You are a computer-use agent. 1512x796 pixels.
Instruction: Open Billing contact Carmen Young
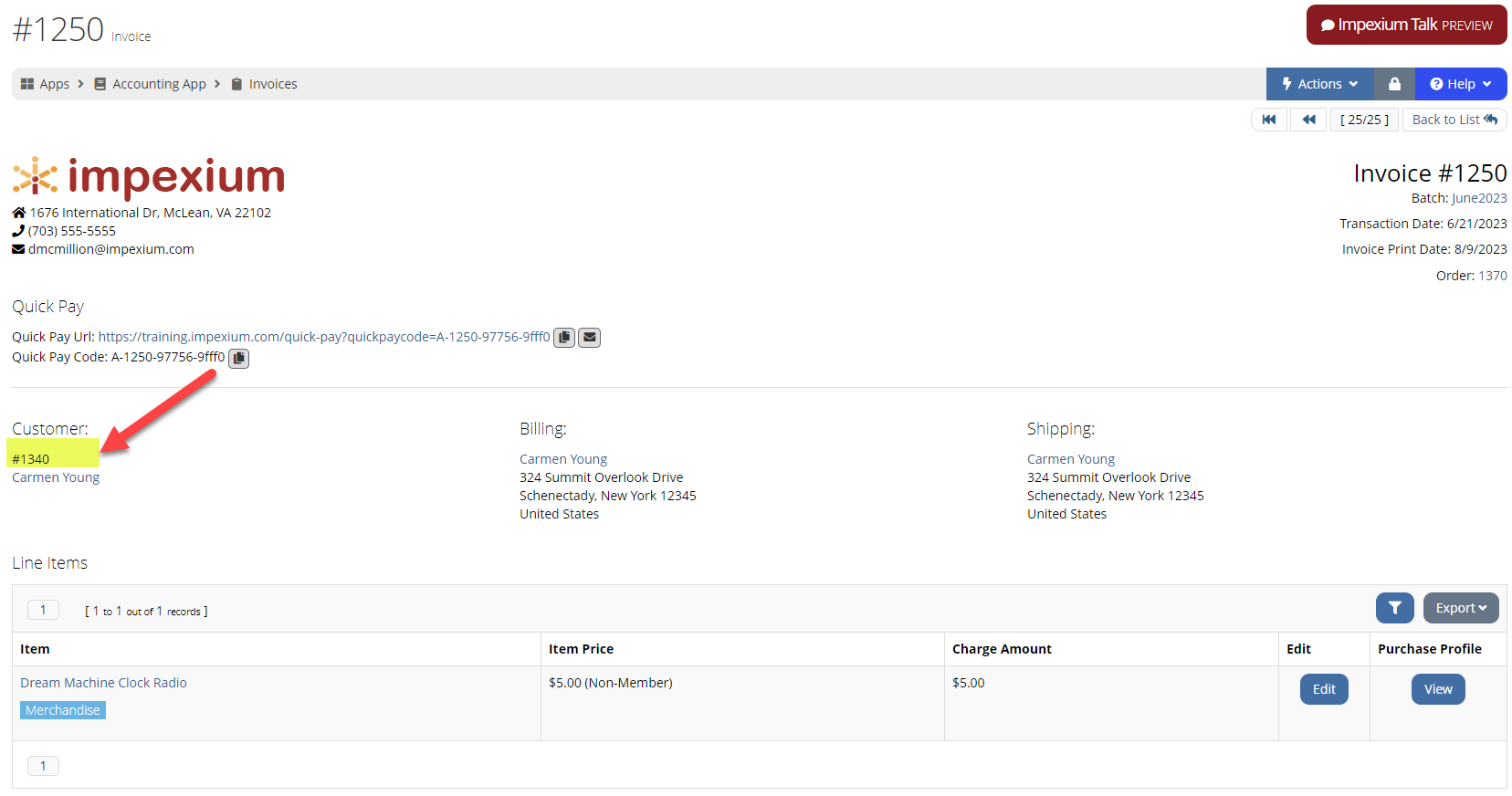coord(563,459)
